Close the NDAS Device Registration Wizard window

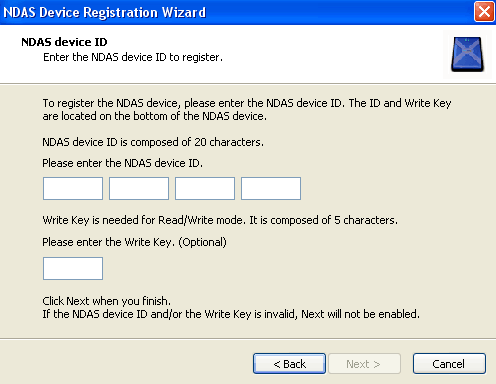coord(484,12)
